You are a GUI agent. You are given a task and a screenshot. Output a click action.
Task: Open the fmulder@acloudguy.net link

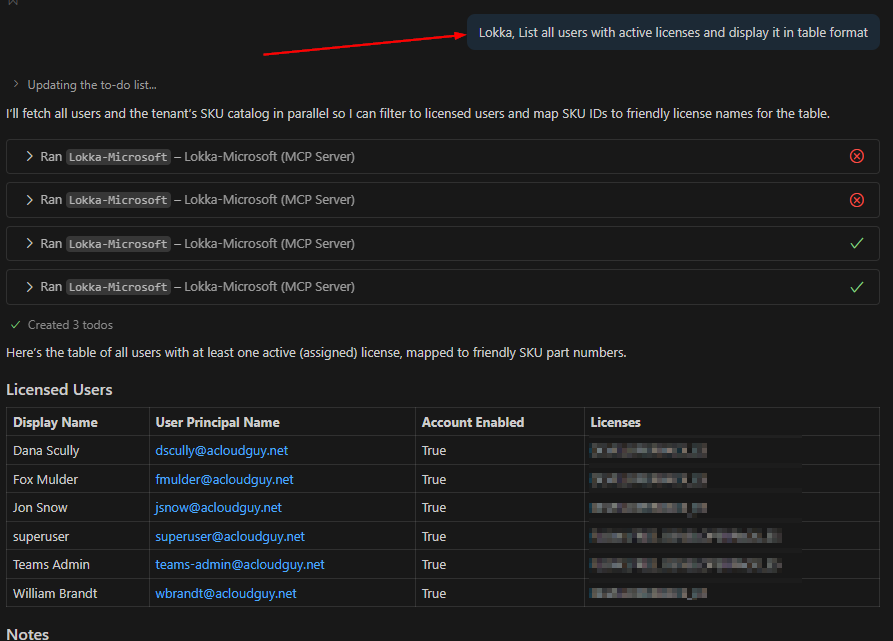pos(224,480)
